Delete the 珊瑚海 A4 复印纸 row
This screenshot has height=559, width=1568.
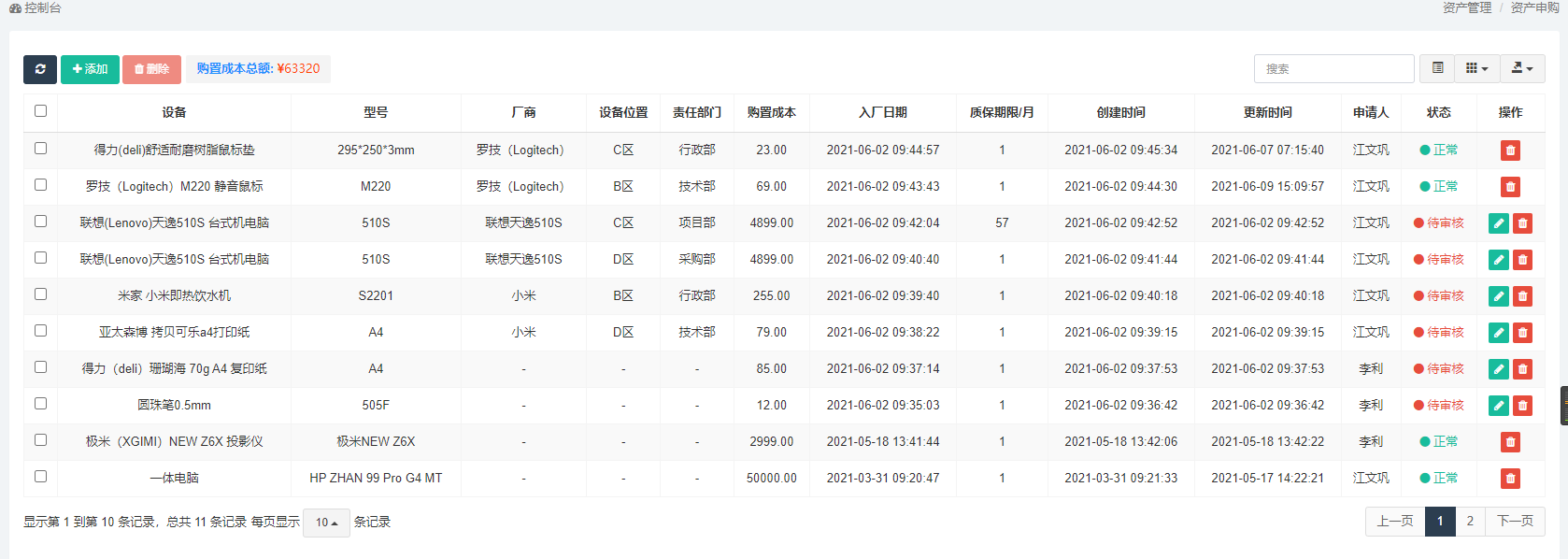pyautogui.click(x=1522, y=369)
